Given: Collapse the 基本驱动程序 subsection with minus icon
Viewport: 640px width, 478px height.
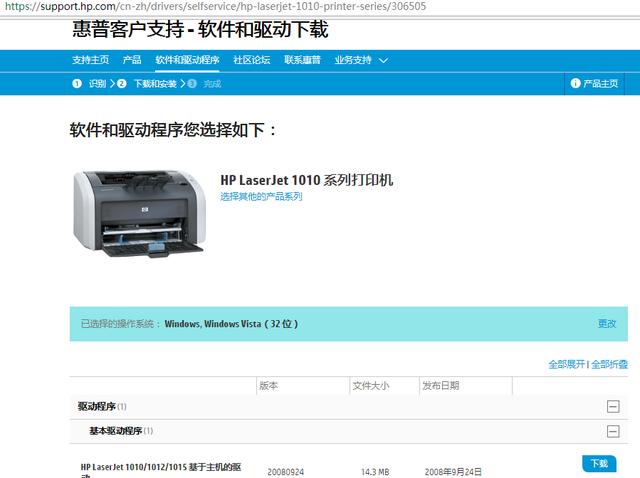Looking at the screenshot, I should click(613, 431).
